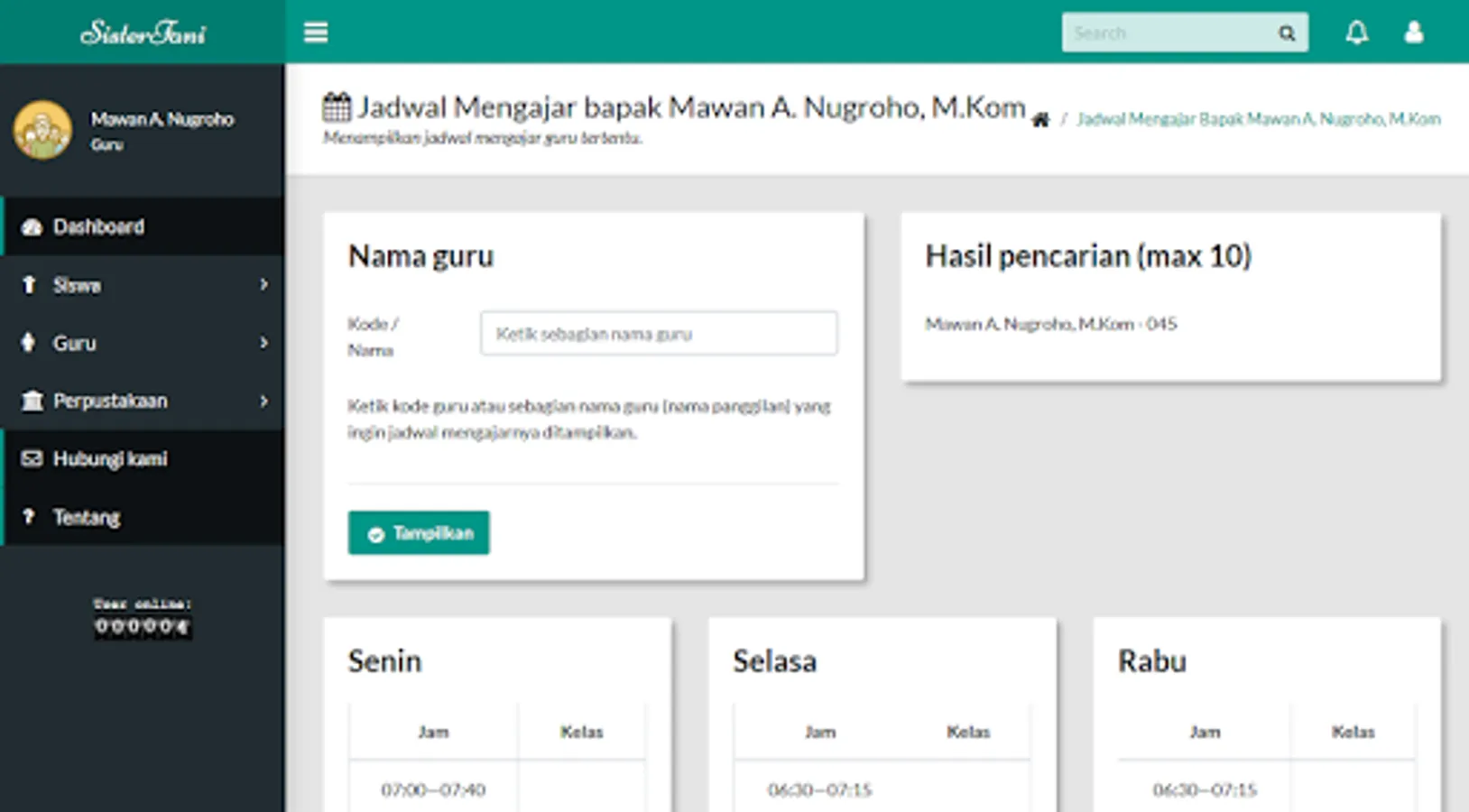Expand the Guru submenu chevron
This screenshot has width=1469, height=812.
pyautogui.click(x=263, y=343)
